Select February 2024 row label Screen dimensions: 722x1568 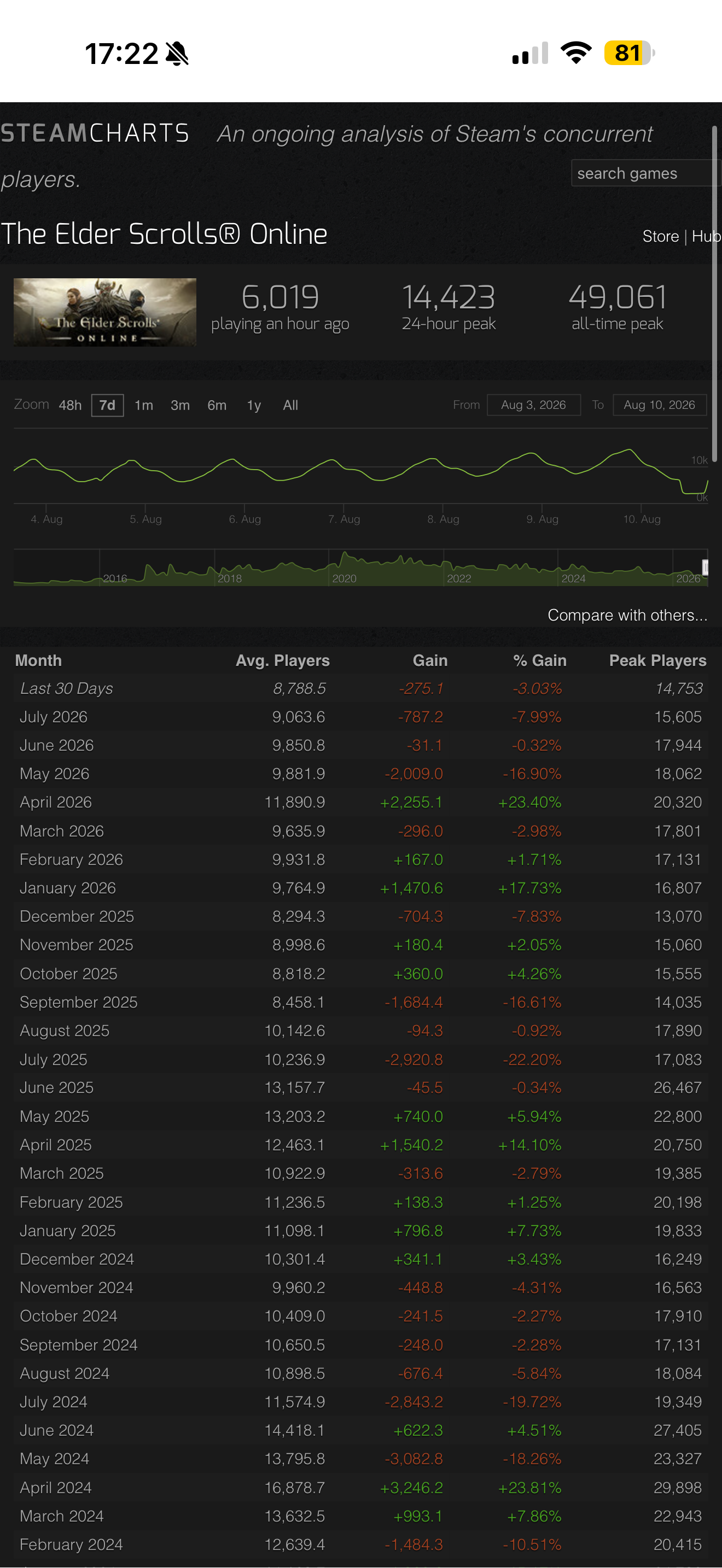71,1544
